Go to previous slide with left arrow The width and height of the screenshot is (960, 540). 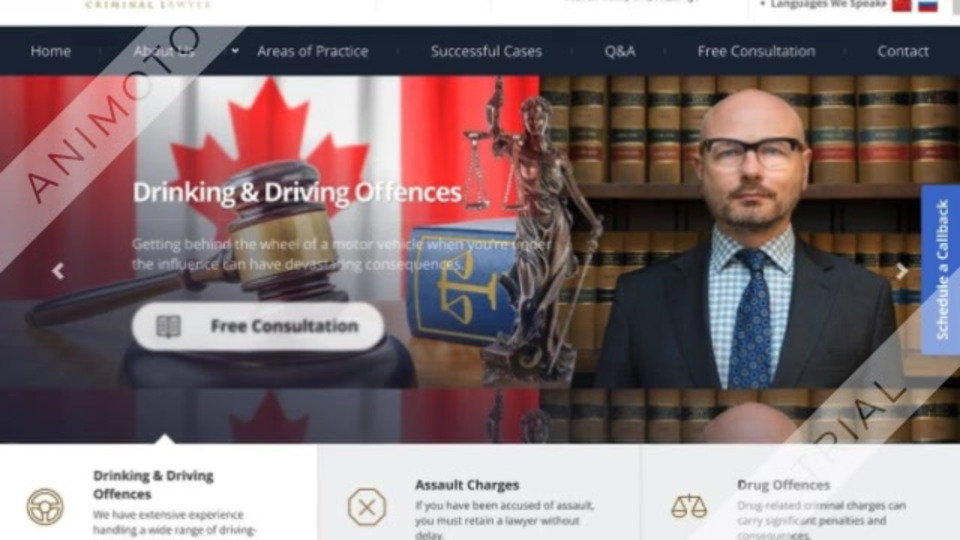pos(58,271)
